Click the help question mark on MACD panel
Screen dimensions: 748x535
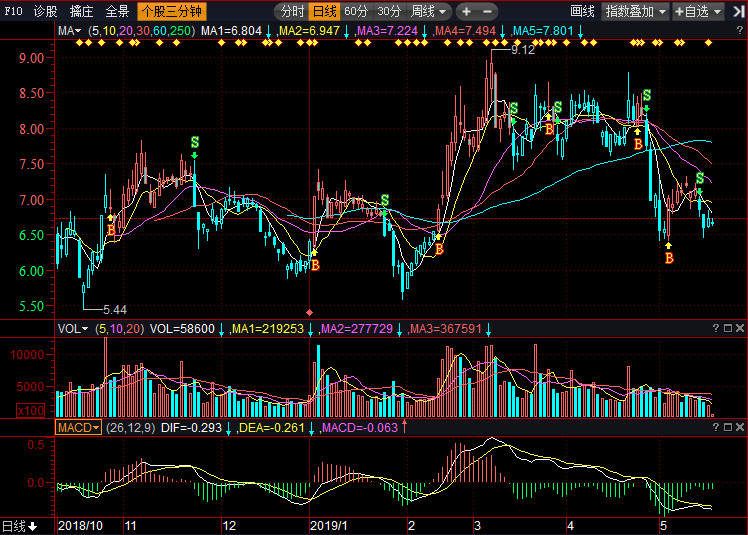pyautogui.click(x=715, y=428)
